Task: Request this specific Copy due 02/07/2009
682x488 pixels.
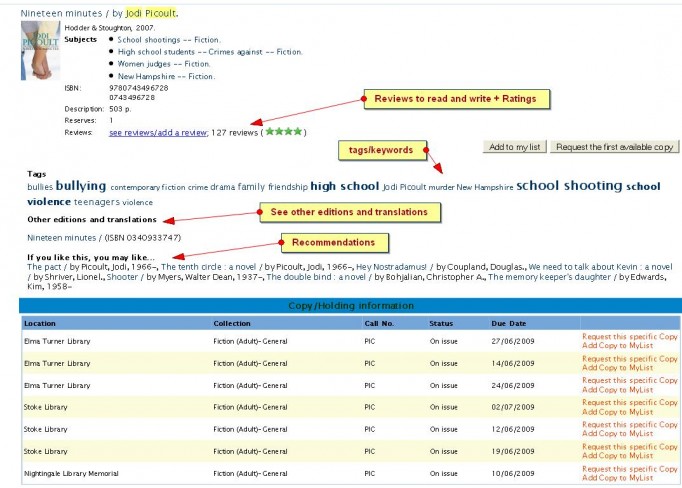Action: click(629, 403)
